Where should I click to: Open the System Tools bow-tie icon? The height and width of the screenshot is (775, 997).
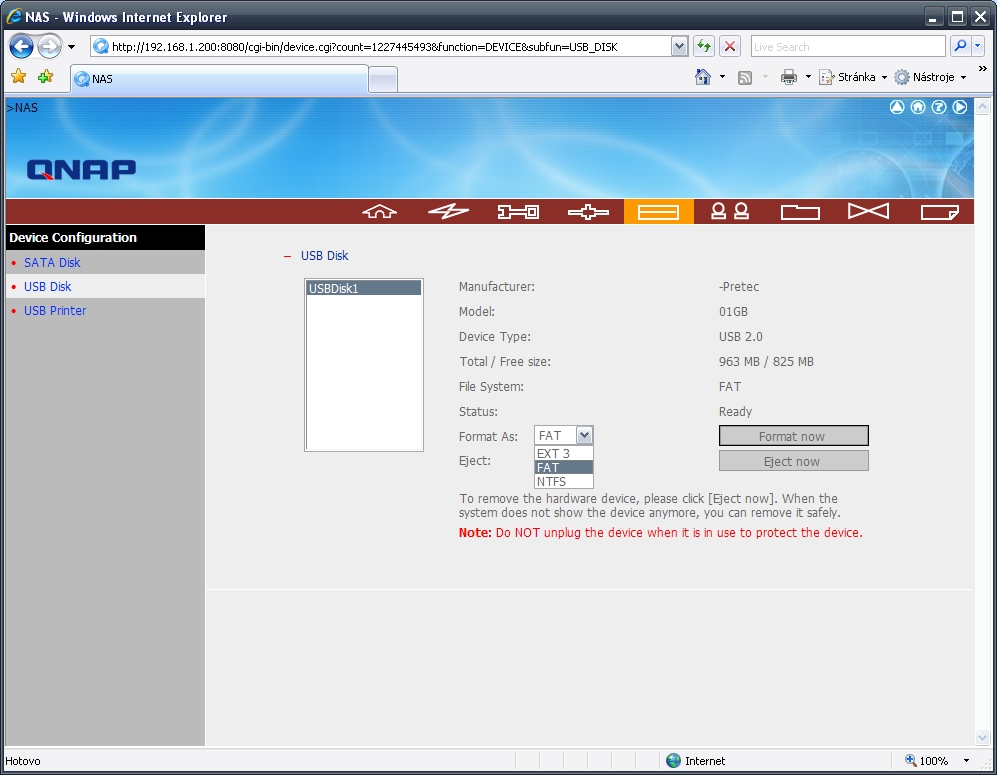(869, 211)
